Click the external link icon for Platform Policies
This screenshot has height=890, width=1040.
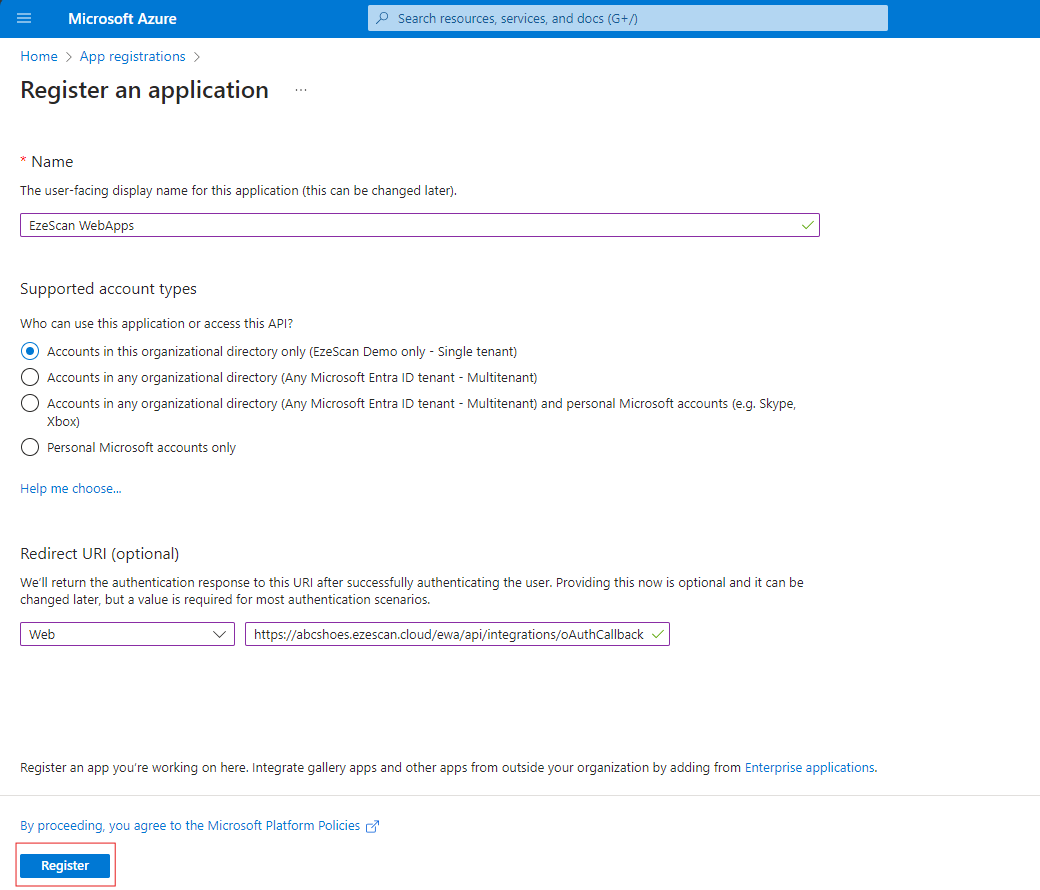point(373,826)
